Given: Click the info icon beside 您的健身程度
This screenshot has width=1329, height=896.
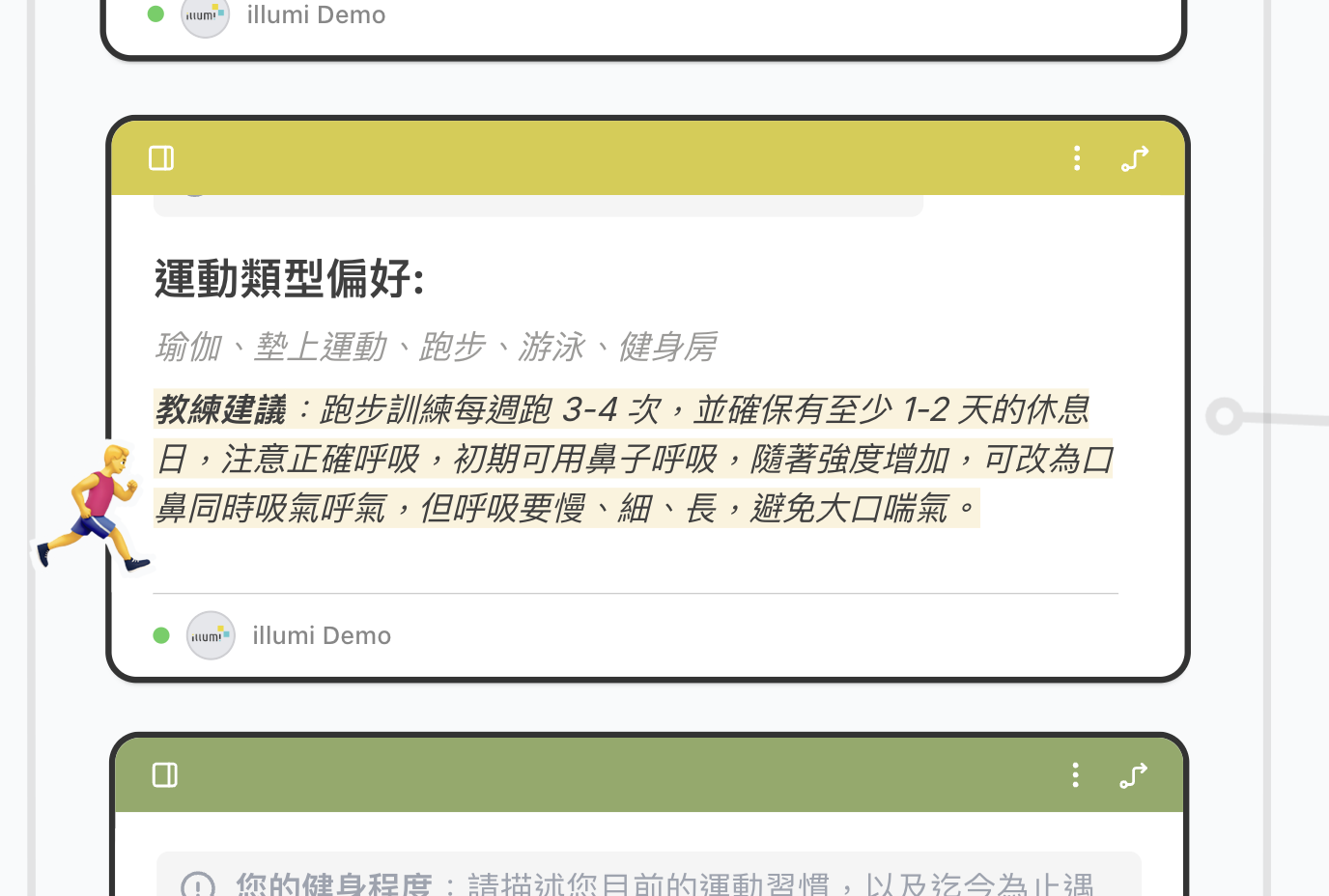Looking at the screenshot, I should [x=198, y=885].
